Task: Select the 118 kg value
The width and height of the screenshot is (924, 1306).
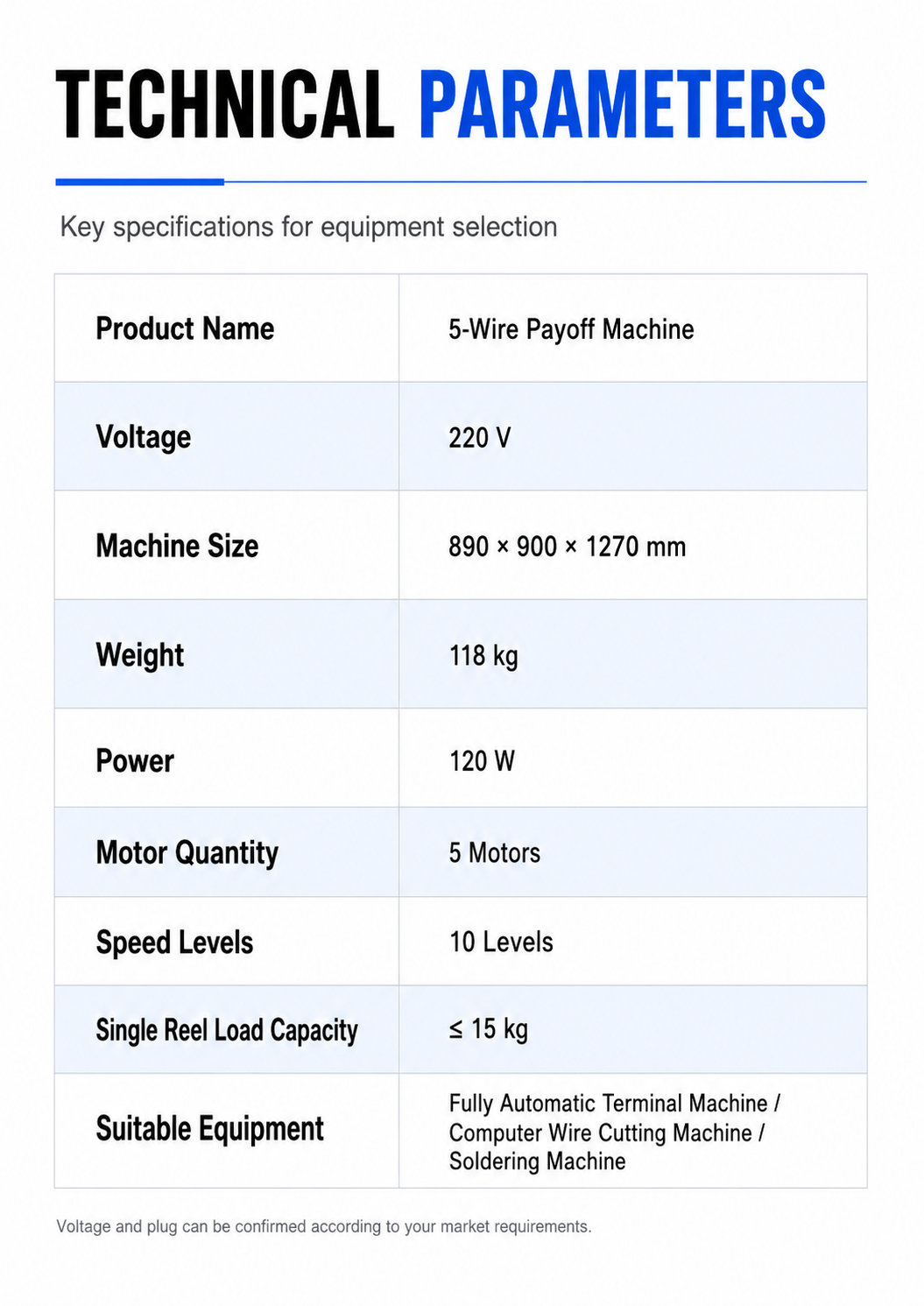Action: click(x=483, y=656)
